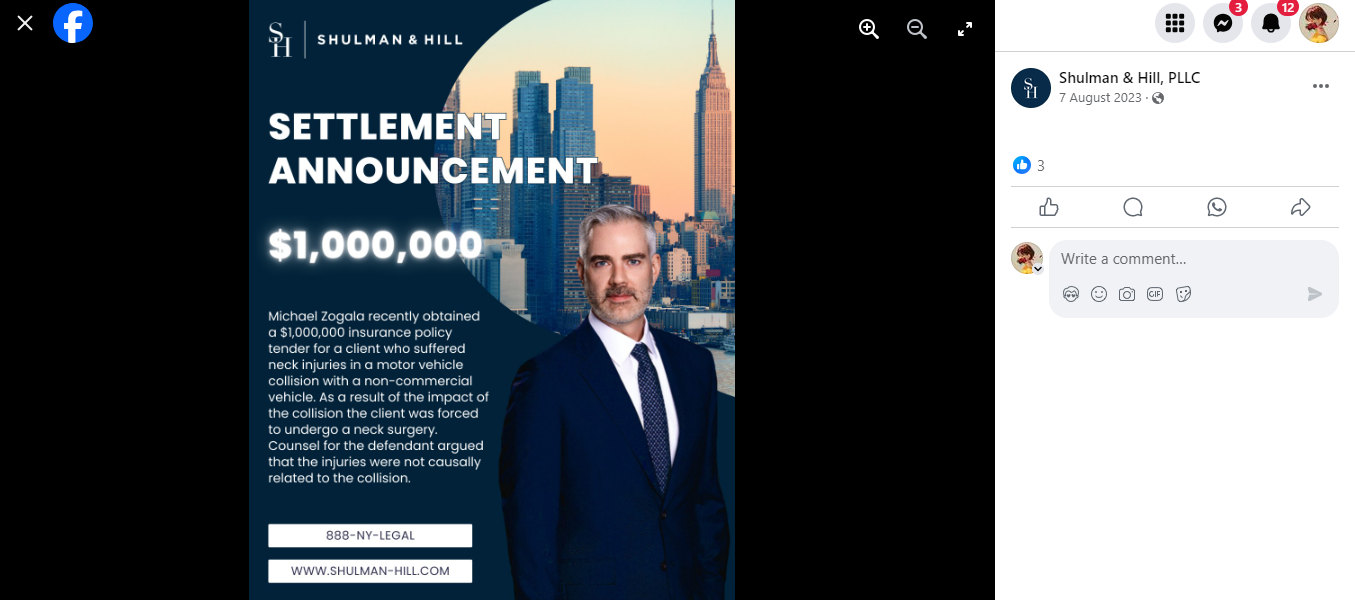Open the Facebook menu grid

point(1175,23)
